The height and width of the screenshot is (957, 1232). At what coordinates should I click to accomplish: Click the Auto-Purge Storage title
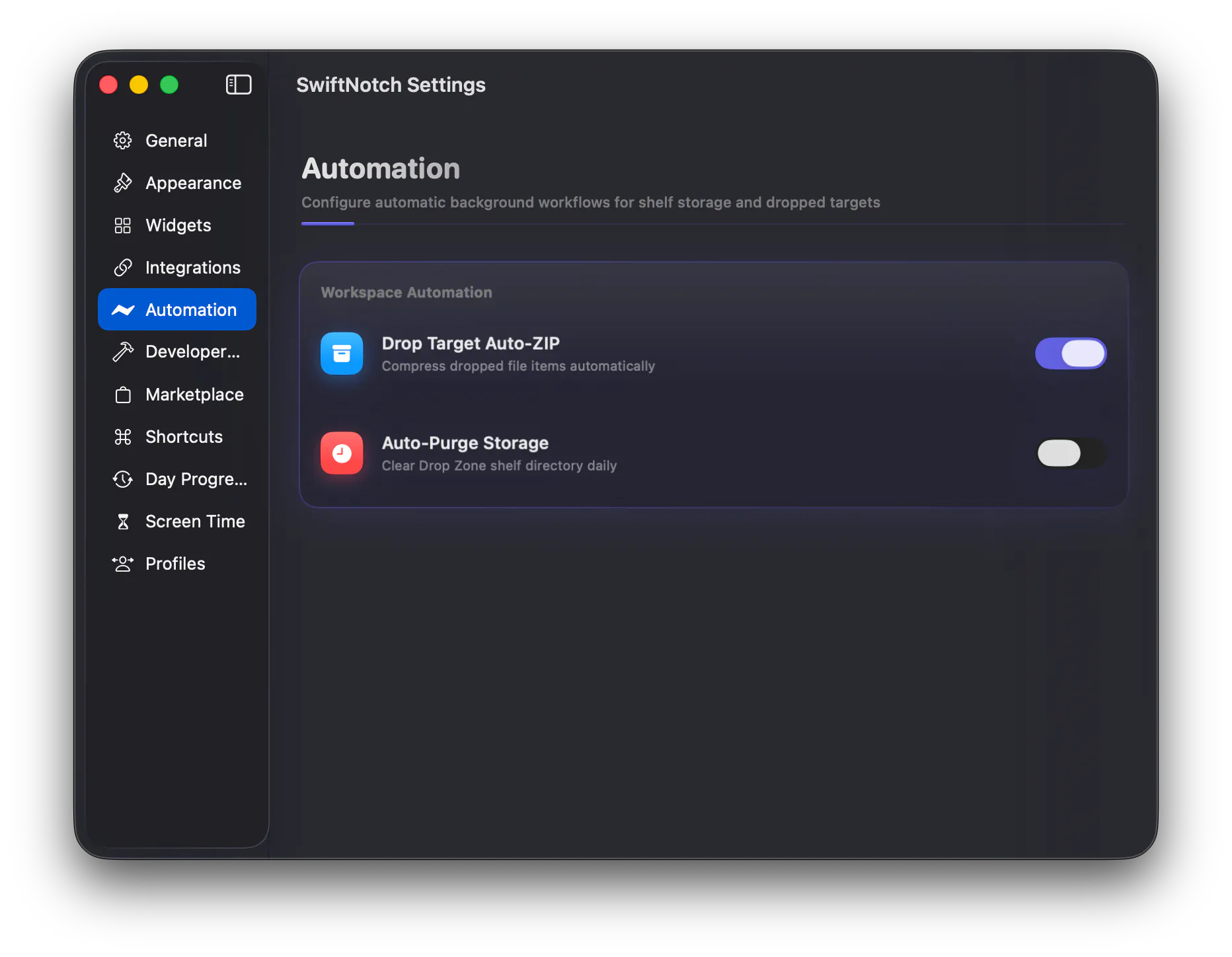click(465, 443)
